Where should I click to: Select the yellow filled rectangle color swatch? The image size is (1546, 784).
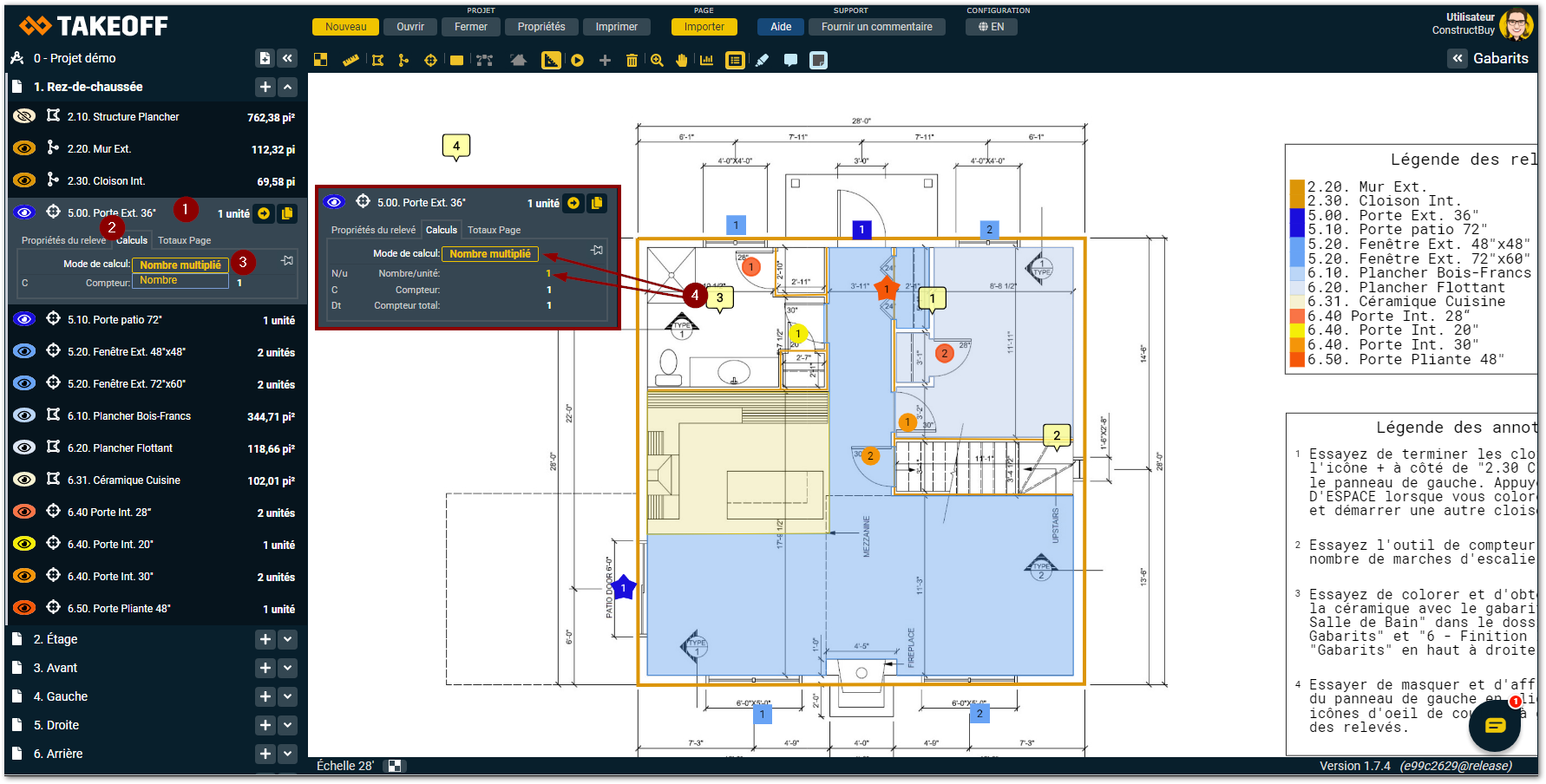(x=456, y=60)
